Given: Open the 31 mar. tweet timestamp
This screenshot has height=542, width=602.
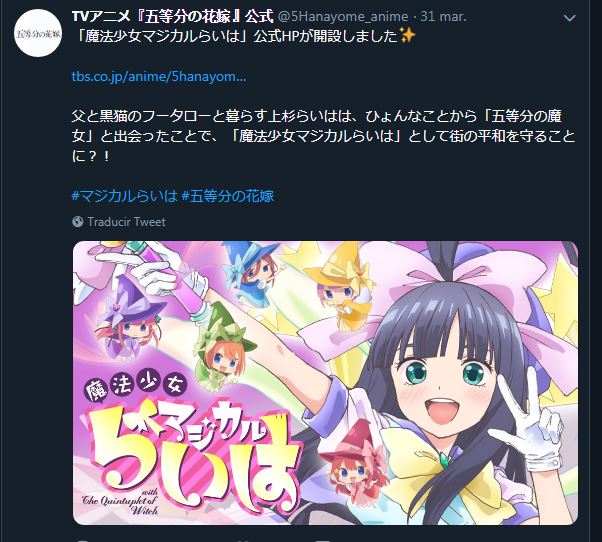Looking at the screenshot, I should (x=443, y=17).
